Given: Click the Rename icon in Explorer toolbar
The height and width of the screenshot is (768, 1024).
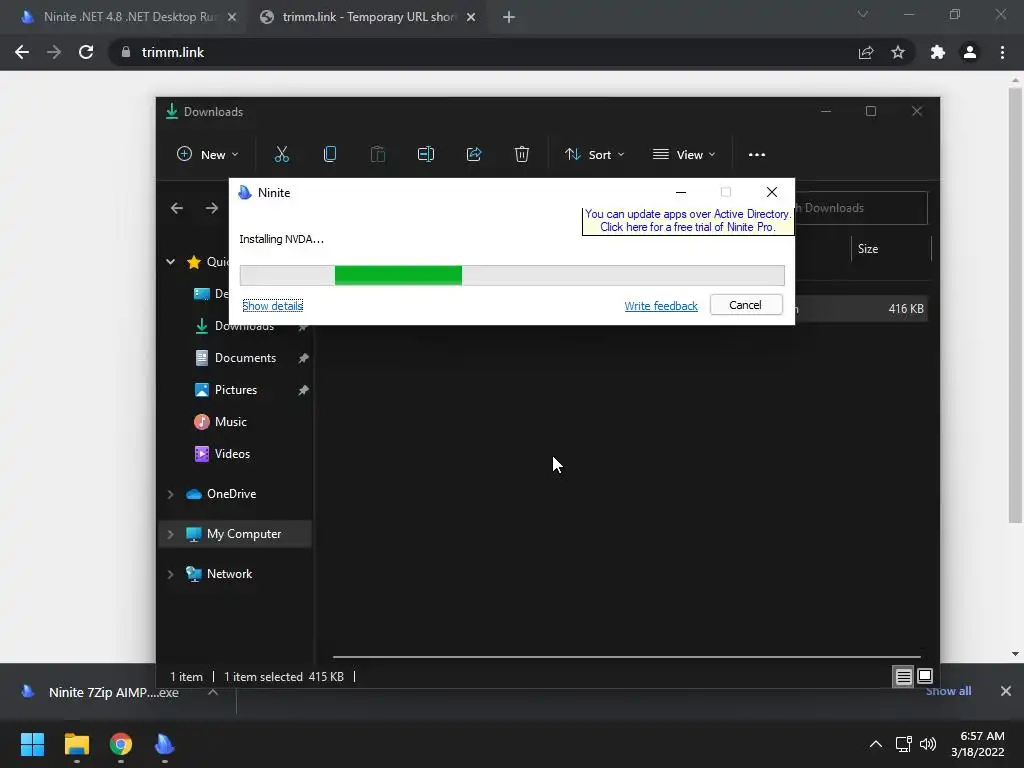Looking at the screenshot, I should [x=426, y=155].
